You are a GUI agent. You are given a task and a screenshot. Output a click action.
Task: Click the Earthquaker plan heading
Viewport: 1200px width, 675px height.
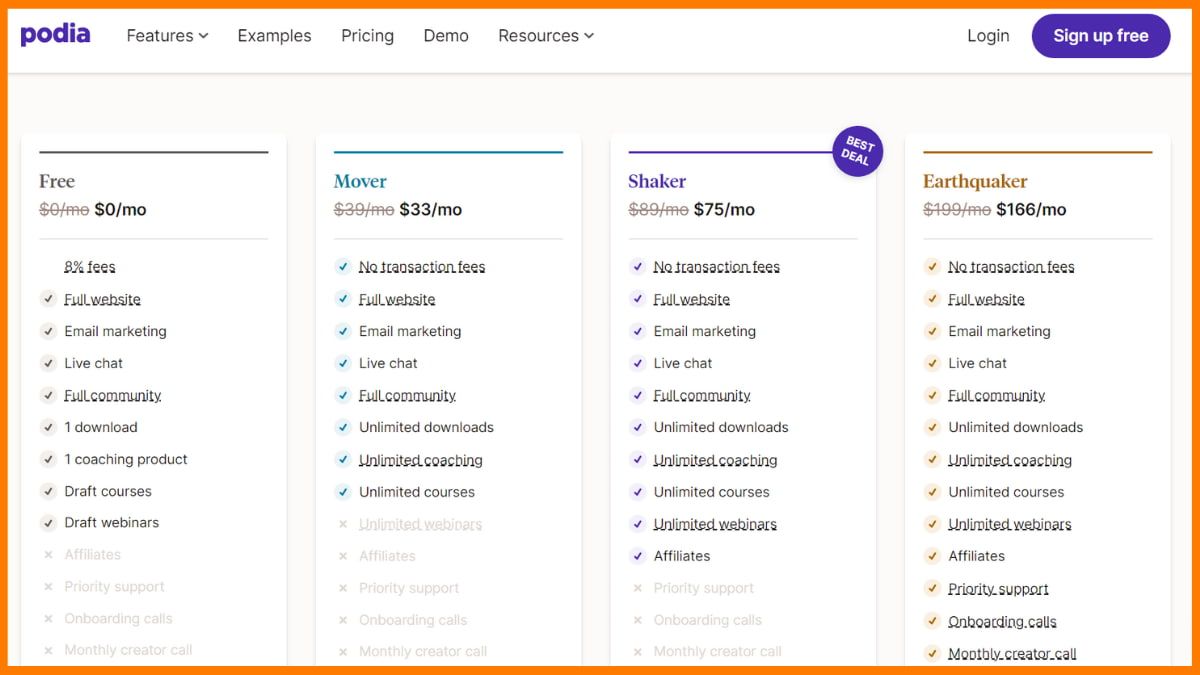[x=975, y=181]
